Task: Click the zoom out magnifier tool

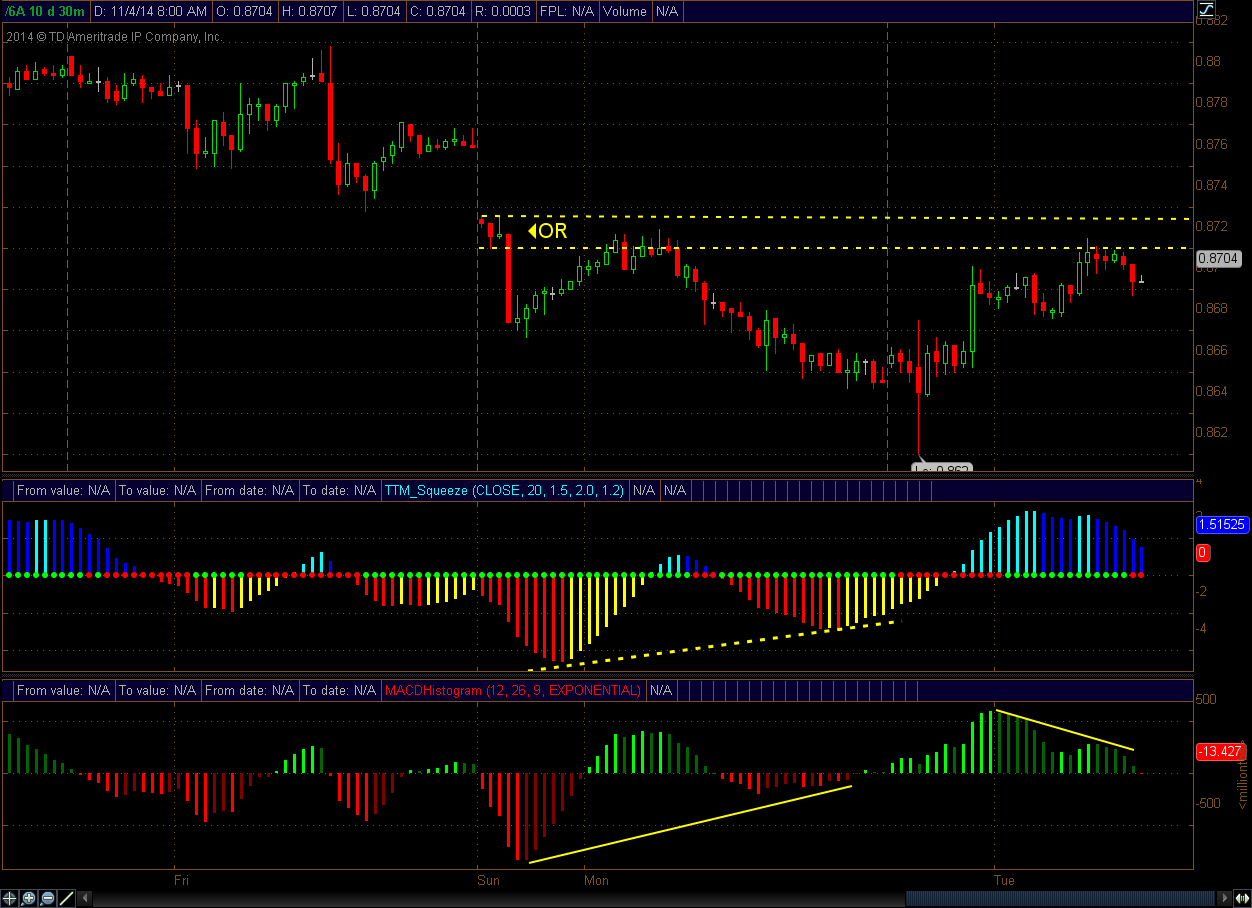Action: [47, 898]
